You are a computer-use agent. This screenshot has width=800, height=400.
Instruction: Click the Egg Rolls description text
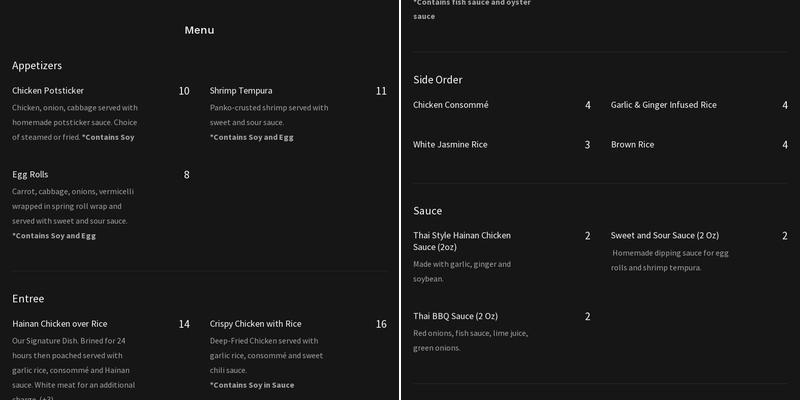pyautogui.click(x=72, y=206)
